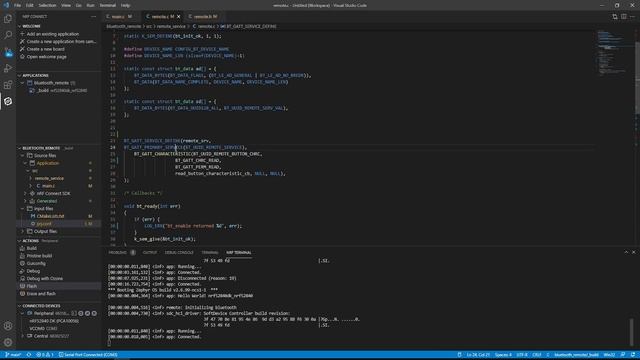Screen dimensions: 640x360
Task: Click Create a new board
Action: 45,49
